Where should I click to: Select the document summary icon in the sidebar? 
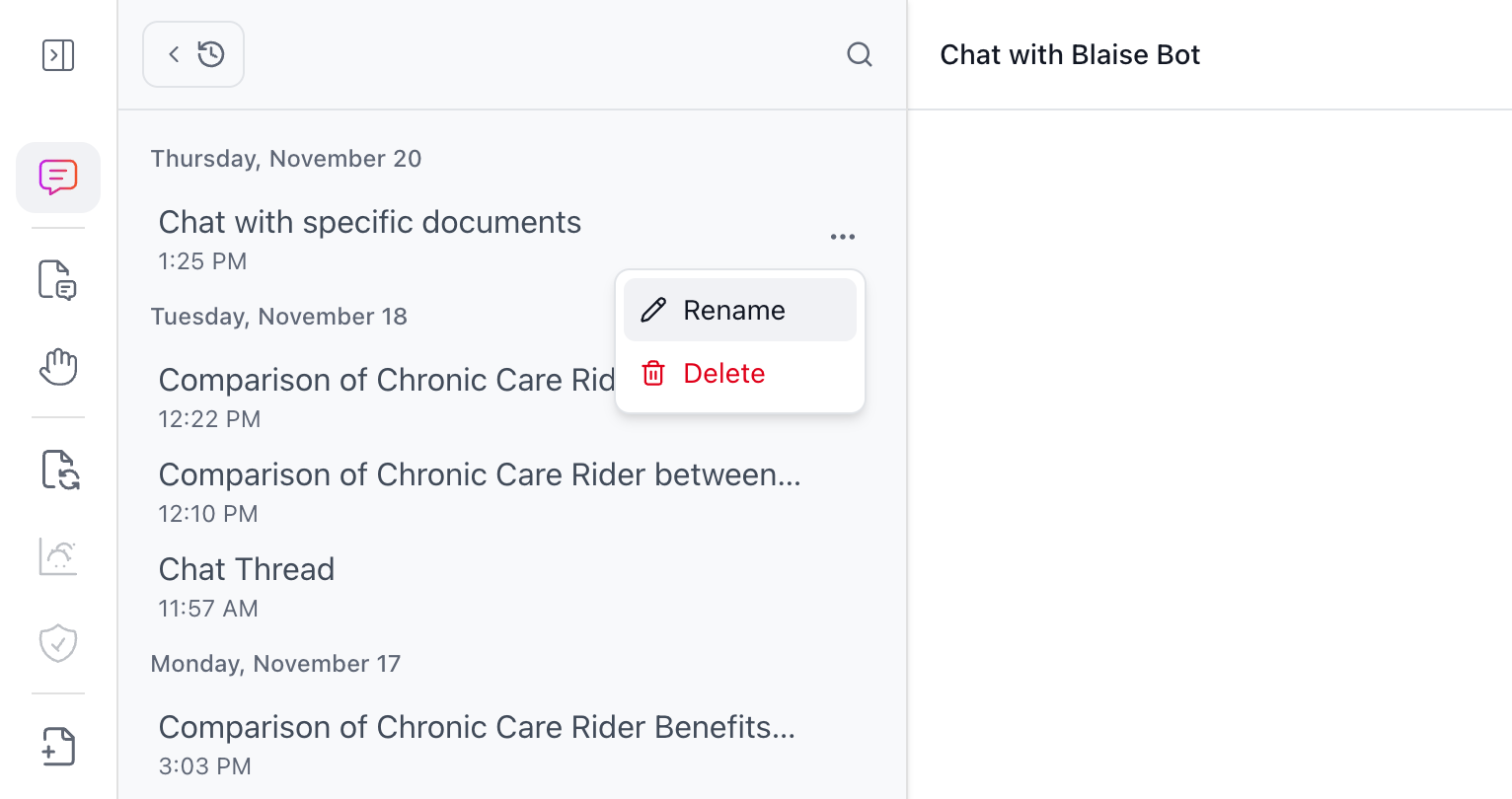(57, 280)
